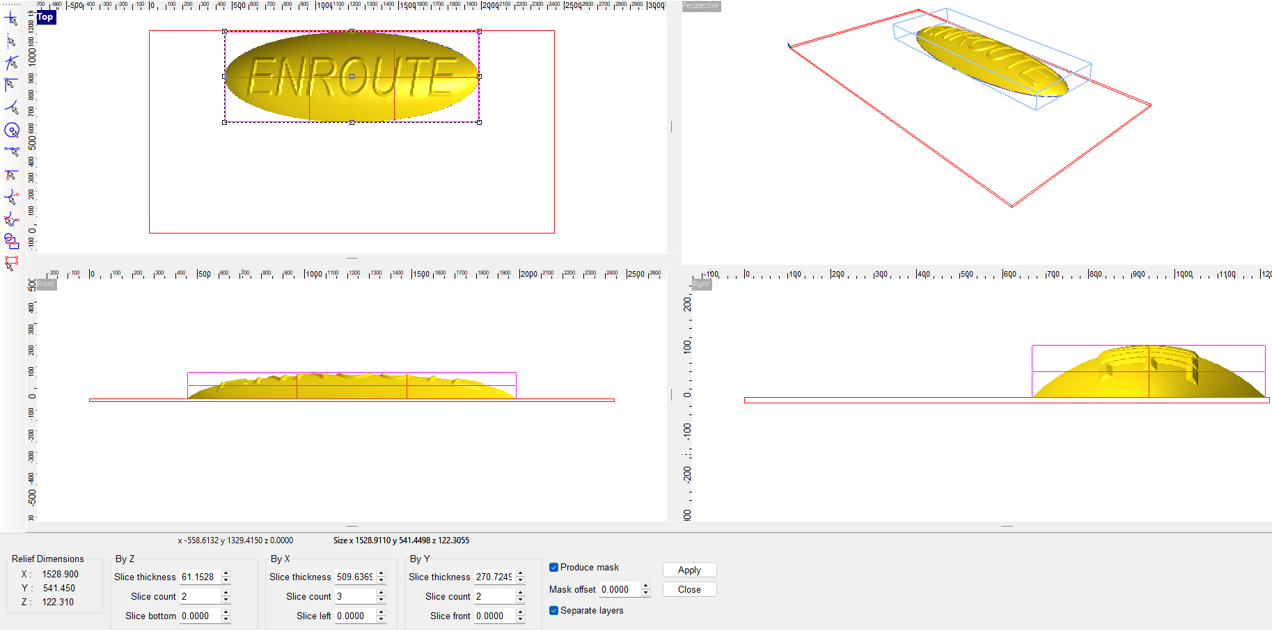Select the relief in the Perspective view
Viewport: 1272px width, 630px height.
point(992,60)
